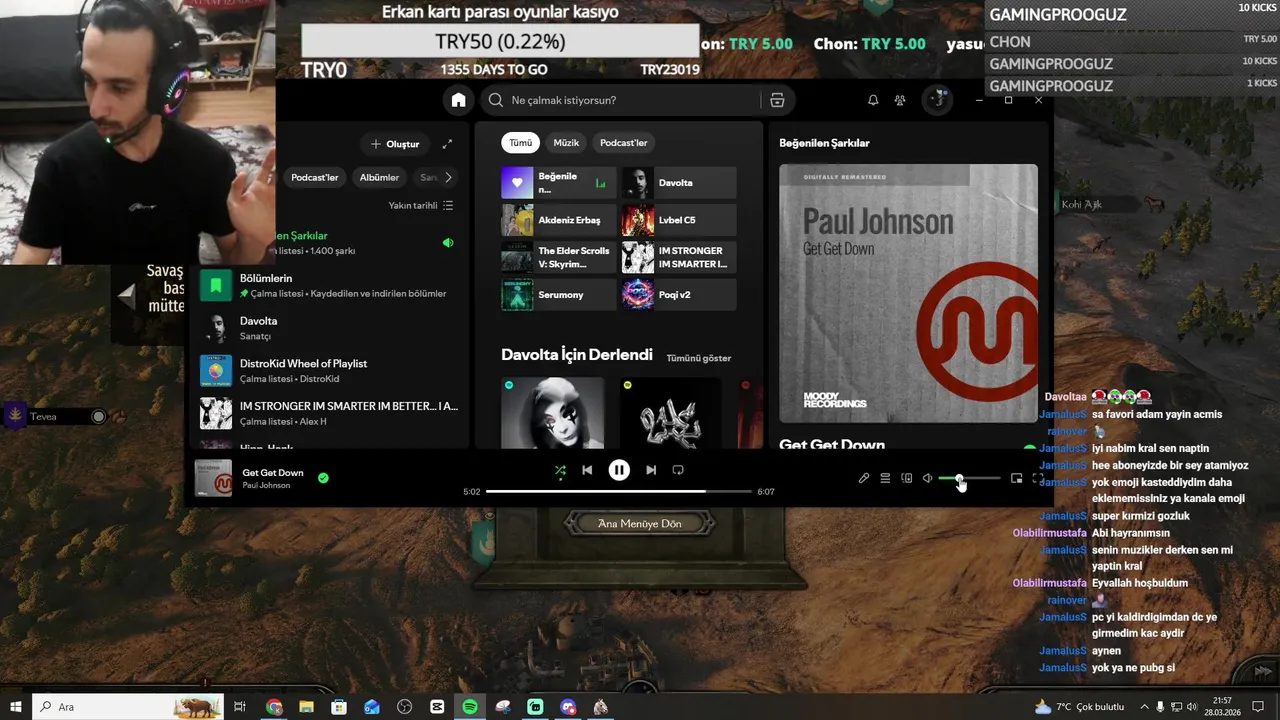Open Chrome from taskbar
The width and height of the screenshot is (1280, 720).
(x=274, y=707)
